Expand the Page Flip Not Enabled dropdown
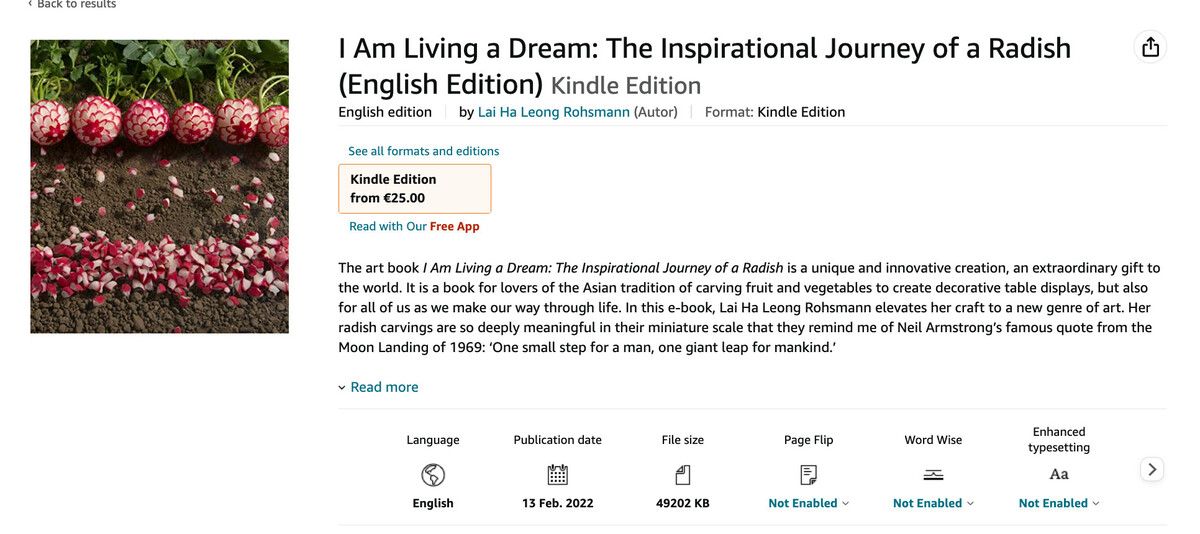1200x534 pixels. (808, 503)
